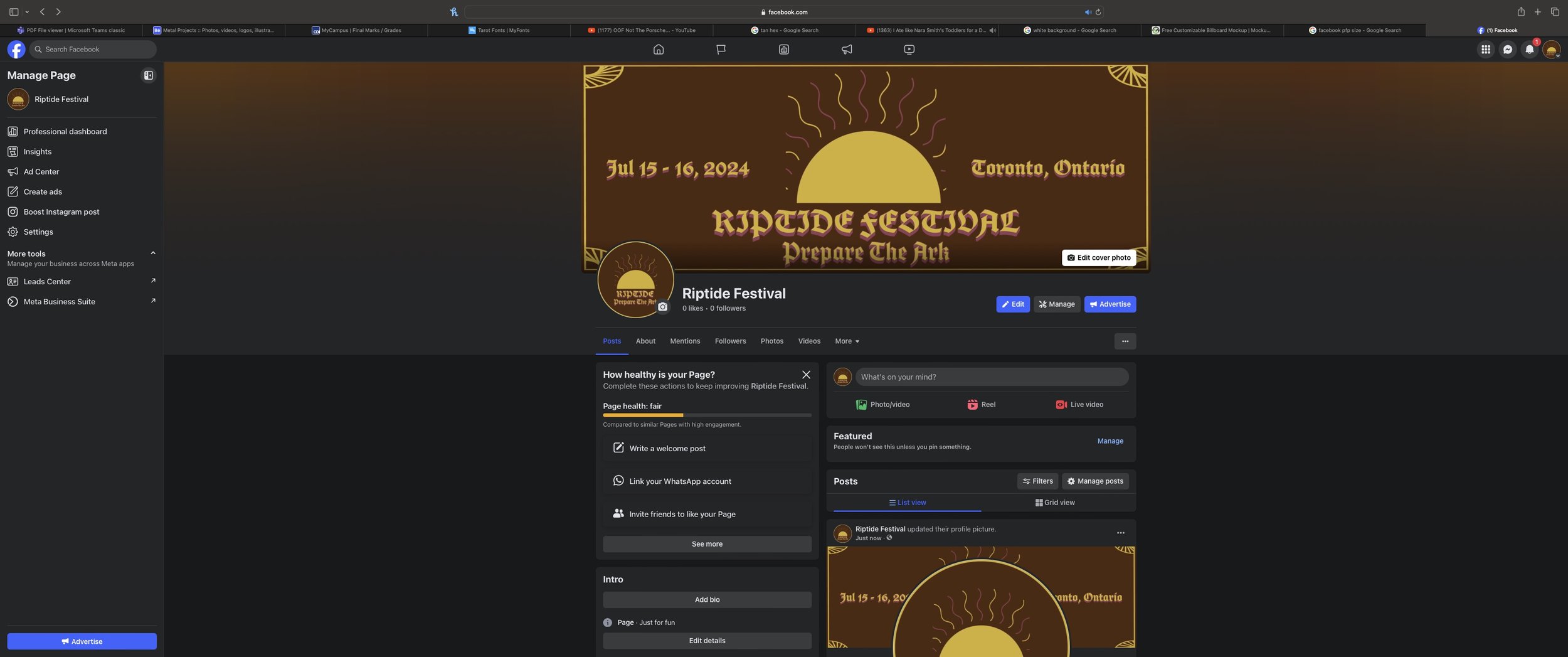Click Edit cover photo button

1099,257
